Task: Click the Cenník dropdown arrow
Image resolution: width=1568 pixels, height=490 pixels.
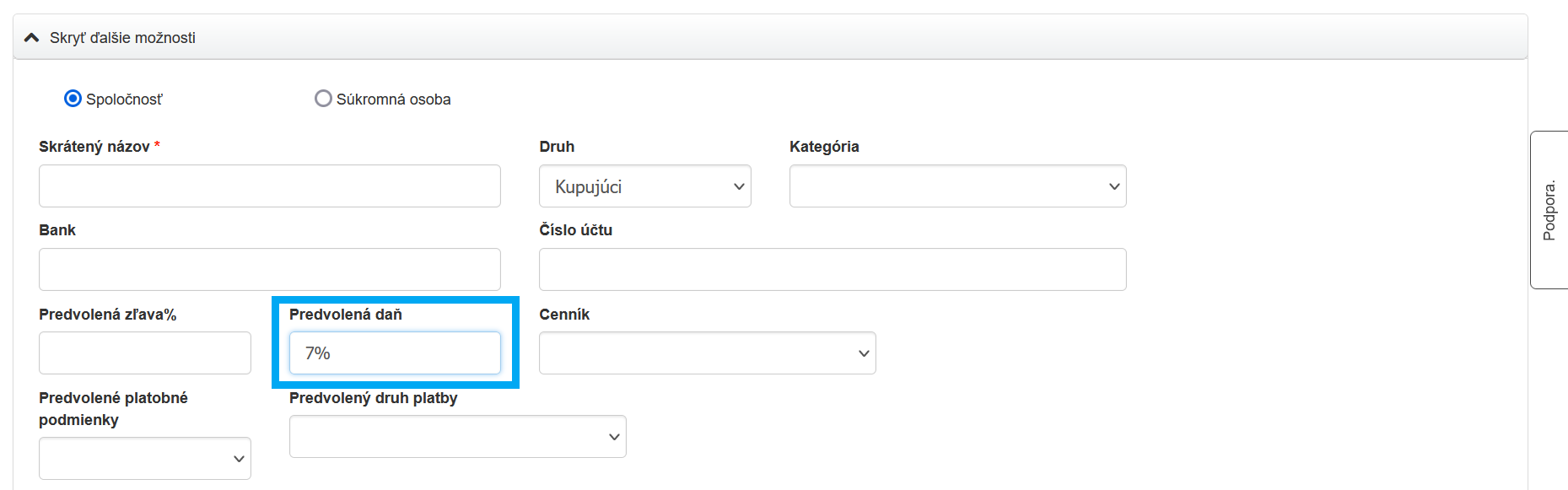Action: pos(864,353)
